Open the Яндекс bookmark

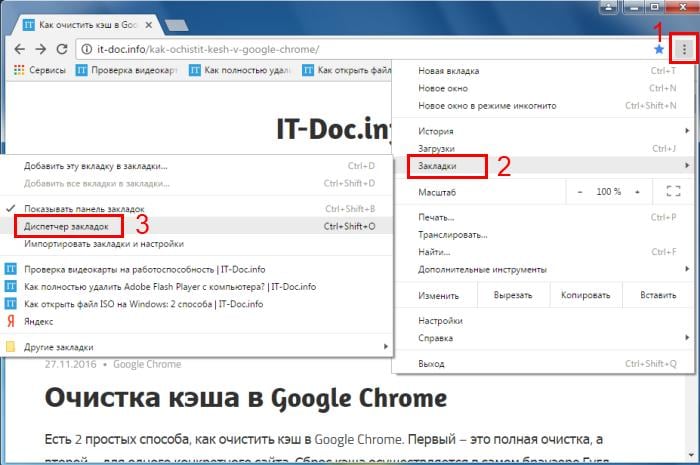coord(39,322)
